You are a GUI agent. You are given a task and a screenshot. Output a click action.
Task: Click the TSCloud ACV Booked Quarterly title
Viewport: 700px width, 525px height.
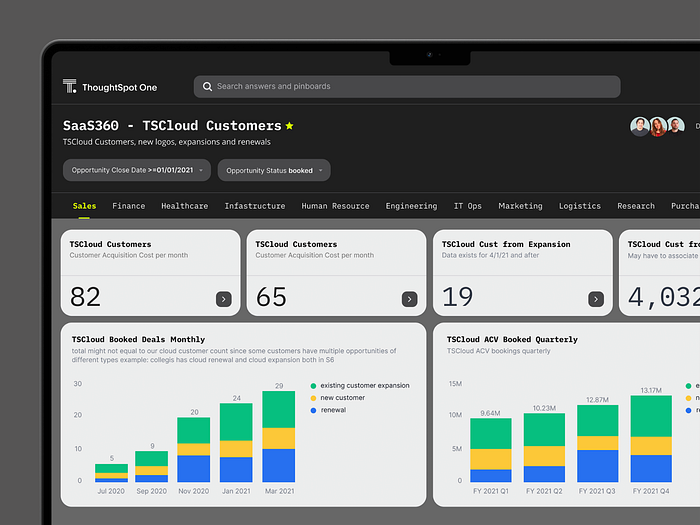pyautogui.click(x=512, y=339)
